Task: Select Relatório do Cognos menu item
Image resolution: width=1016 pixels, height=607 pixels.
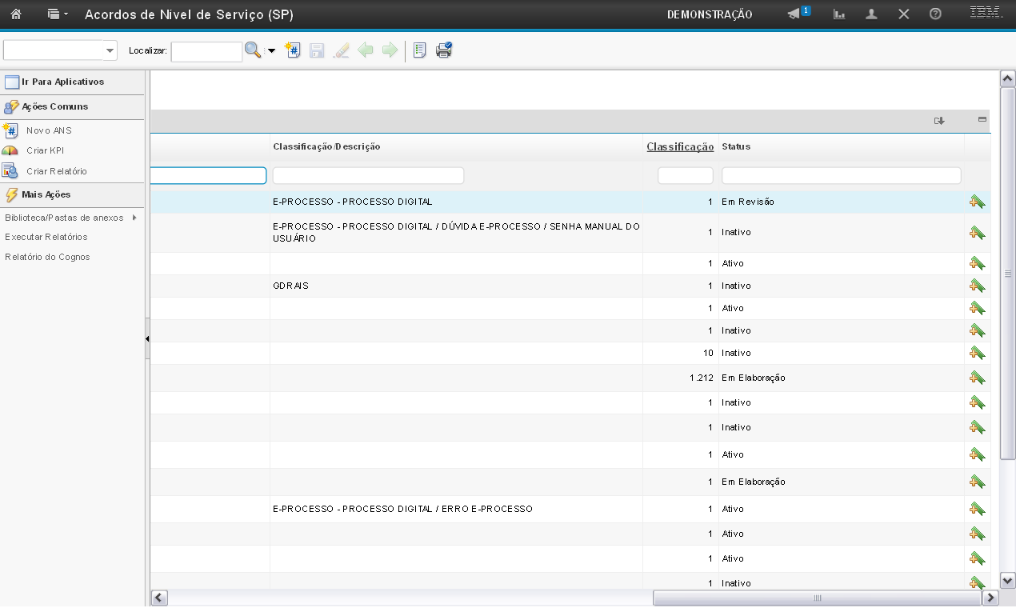Action: pyautogui.click(x=47, y=257)
